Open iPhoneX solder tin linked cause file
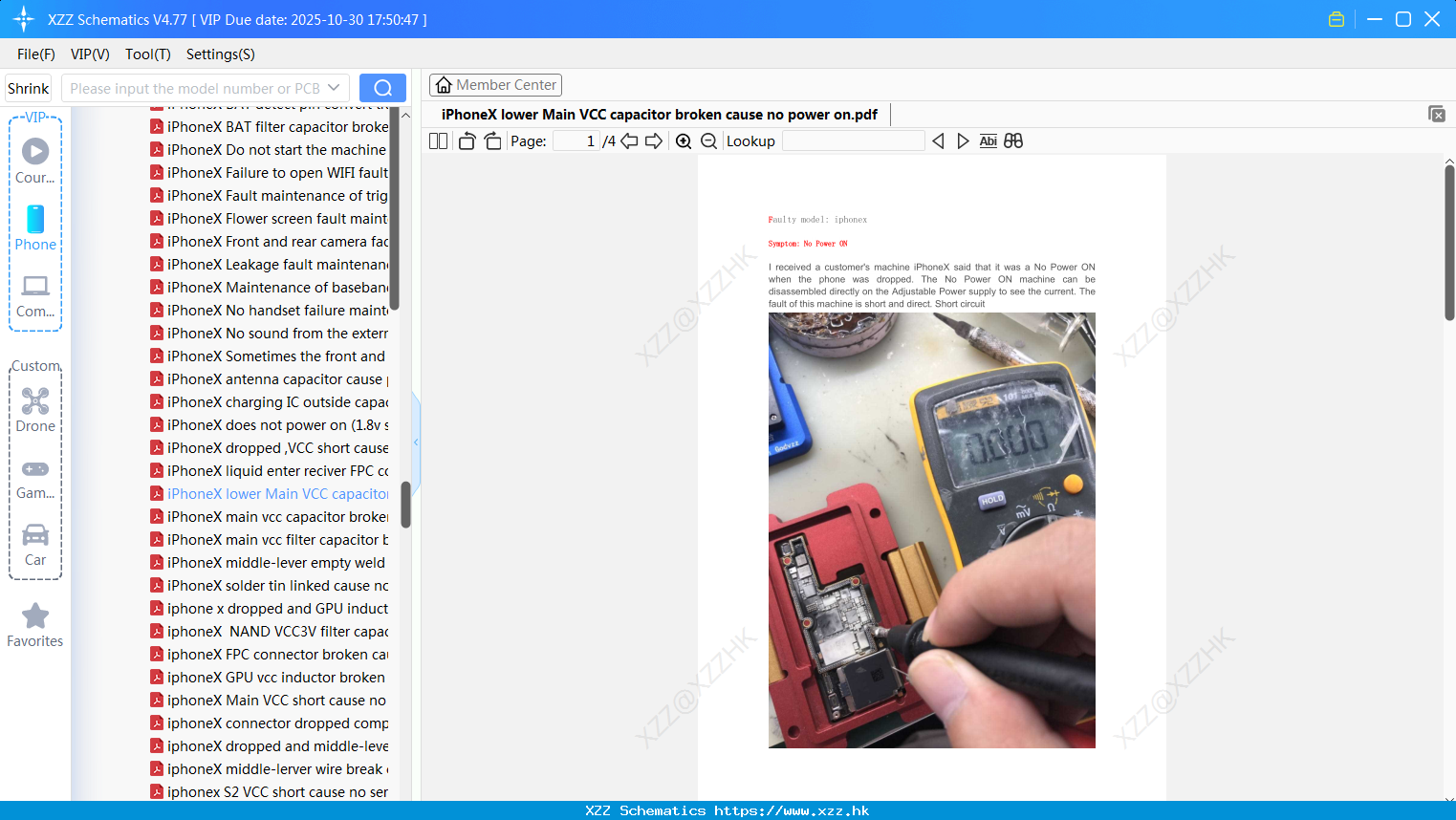 point(270,586)
